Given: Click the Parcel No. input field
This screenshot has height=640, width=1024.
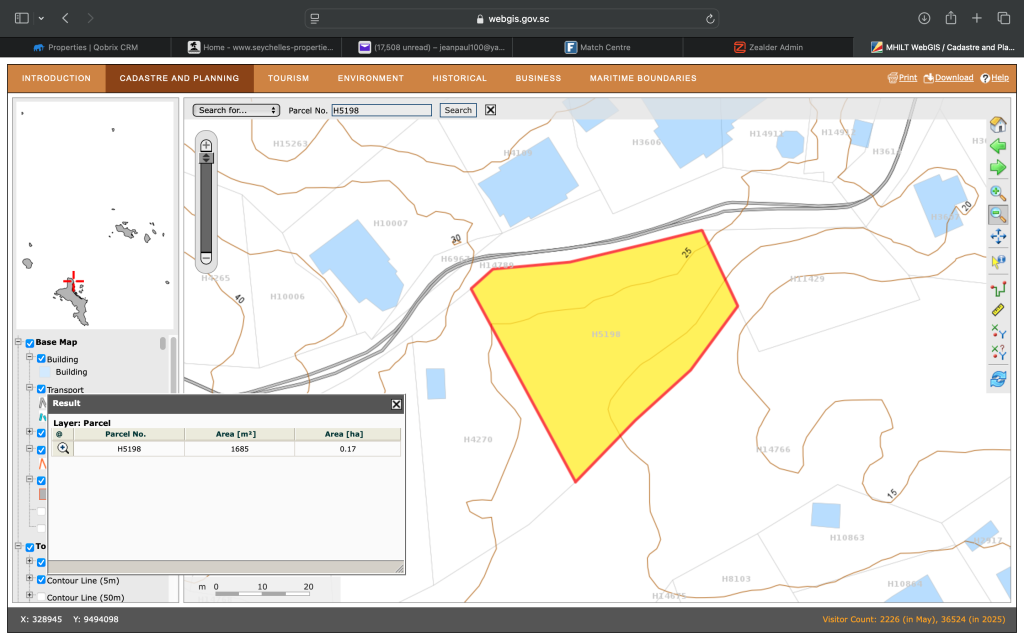Looking at the screenshot, I should (381, 110).
